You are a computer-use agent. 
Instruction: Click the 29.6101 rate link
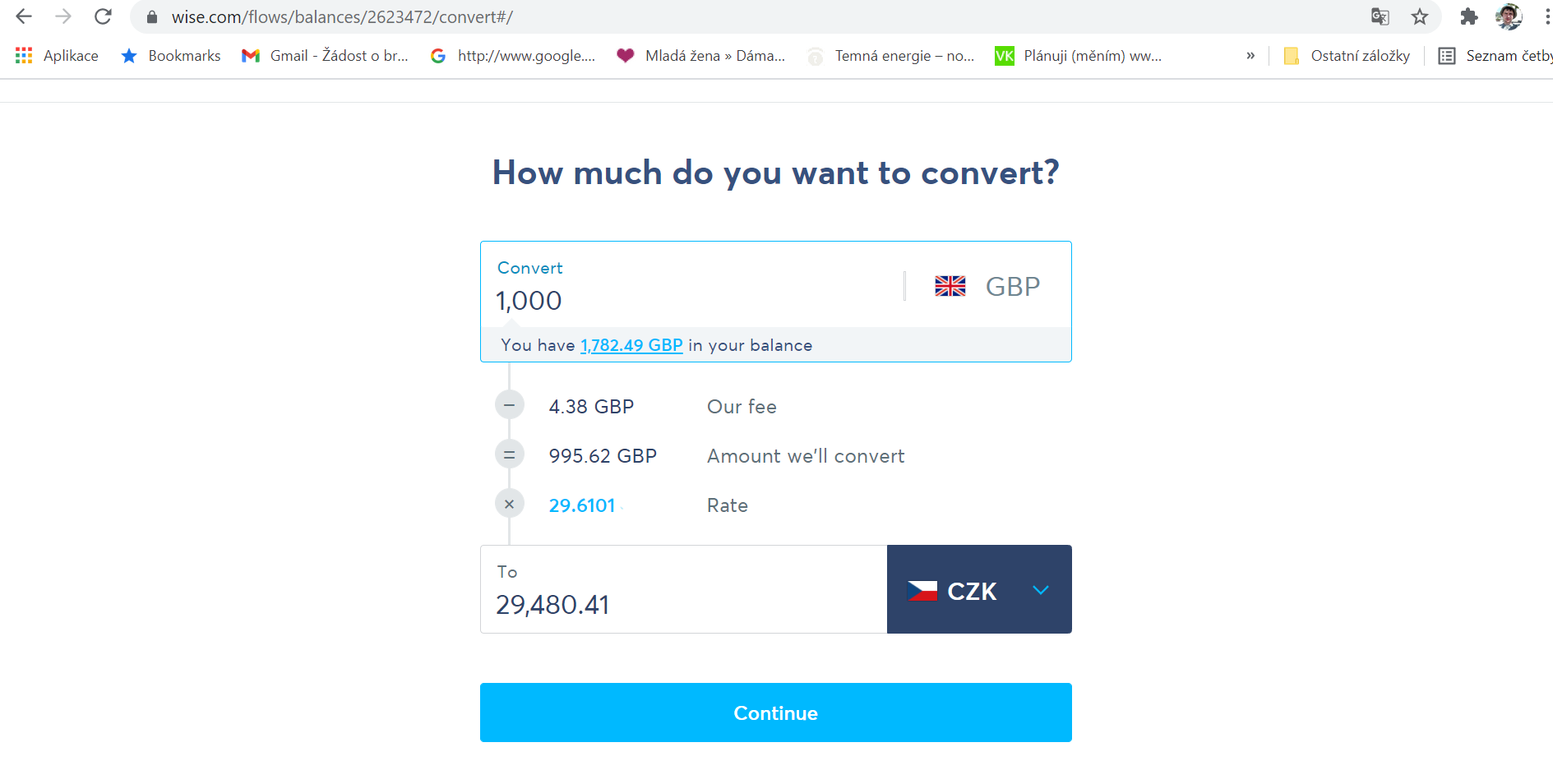point(582,505)
